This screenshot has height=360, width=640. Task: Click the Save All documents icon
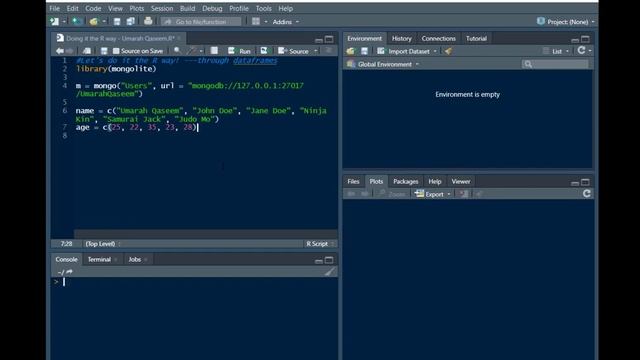[131, 22]
